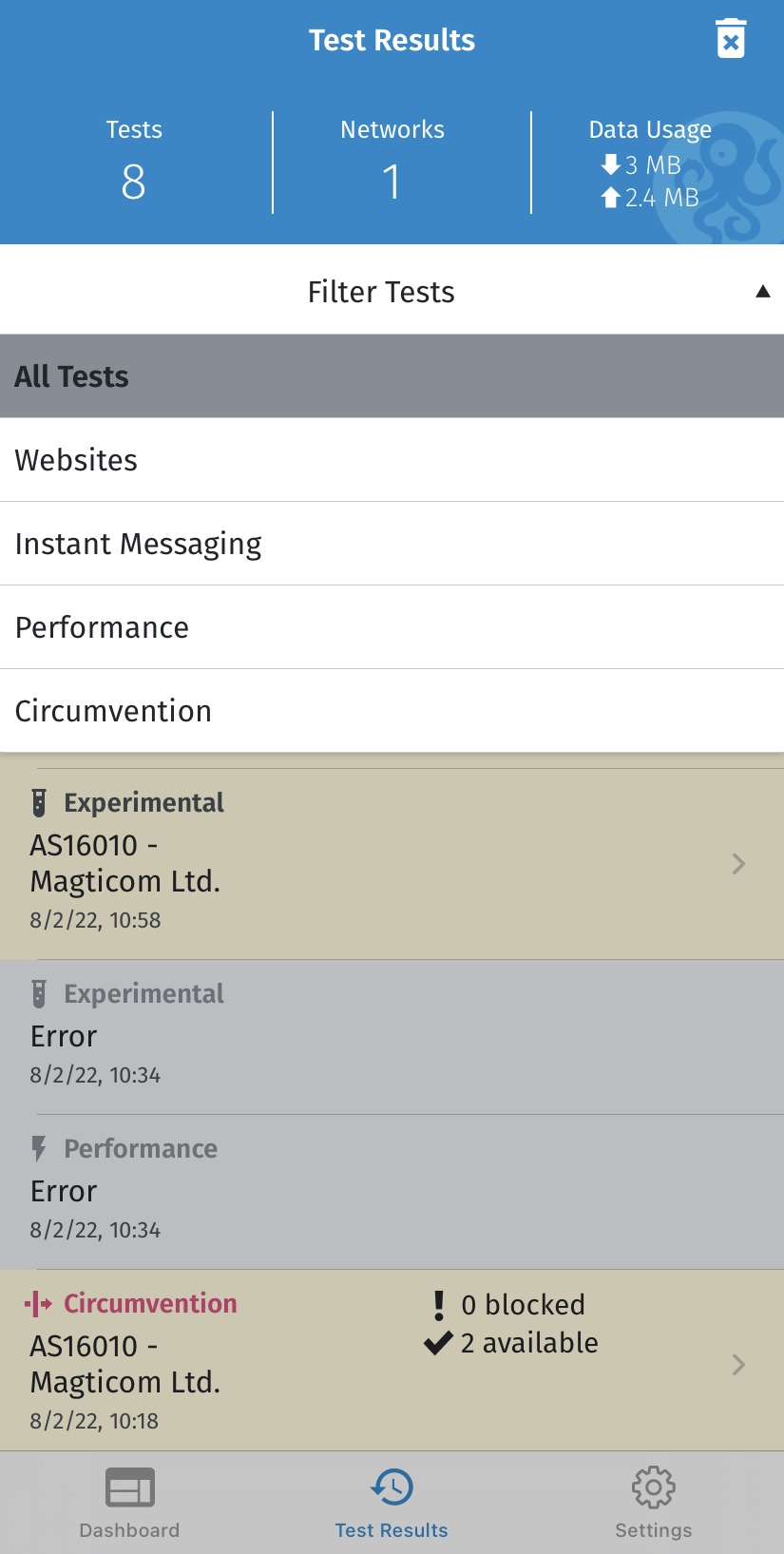Tap the delete all results trash icon
The image size is (784, 1554).
tap(730, 39)
